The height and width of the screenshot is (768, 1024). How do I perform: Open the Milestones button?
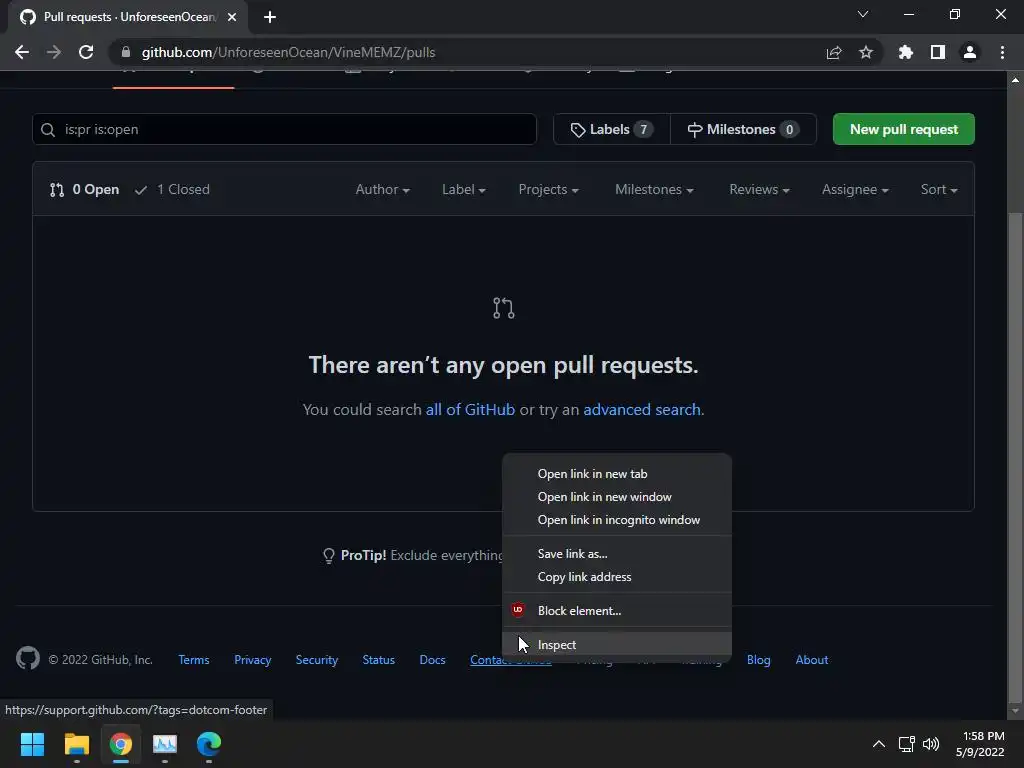(x=743, y=129)
